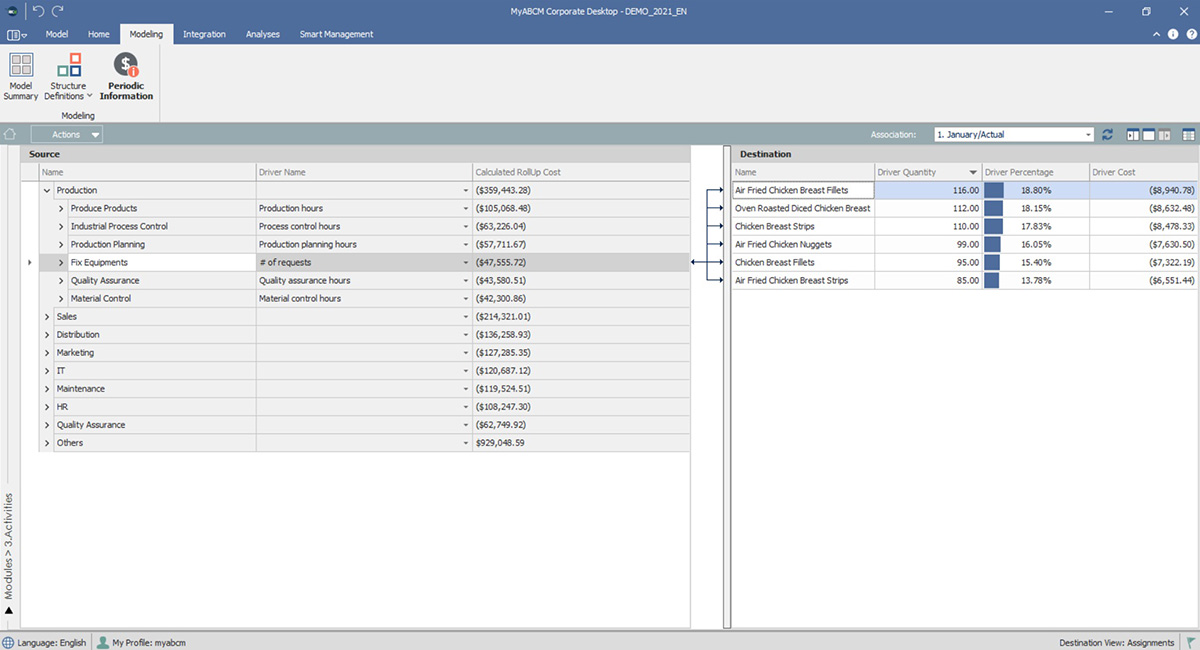Expand the Industrial Process Control row
Viewport: 1200px width, 650px height.
click(x=61, y=226)
